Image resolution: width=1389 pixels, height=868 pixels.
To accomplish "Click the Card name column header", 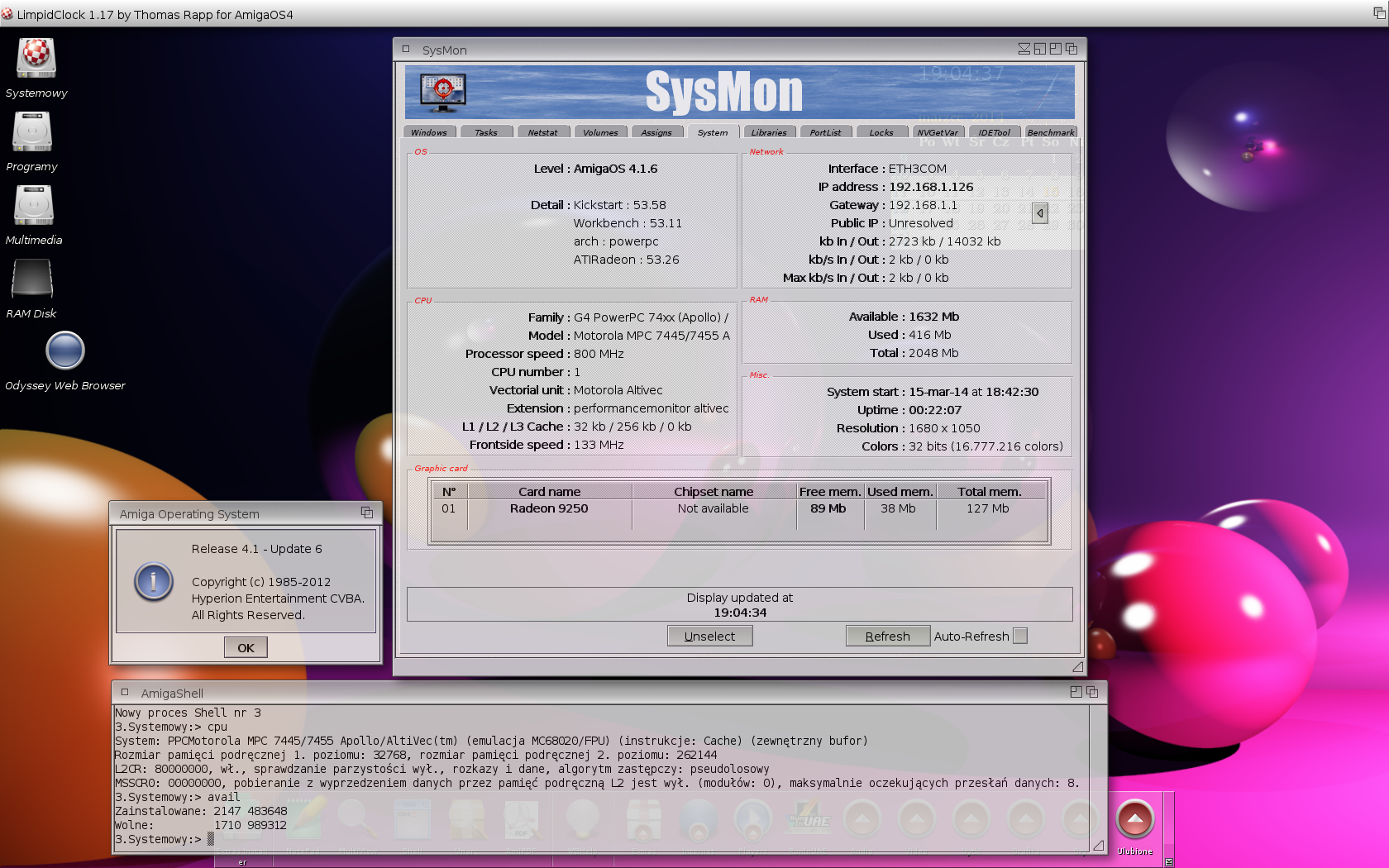I will click(550, 491).
